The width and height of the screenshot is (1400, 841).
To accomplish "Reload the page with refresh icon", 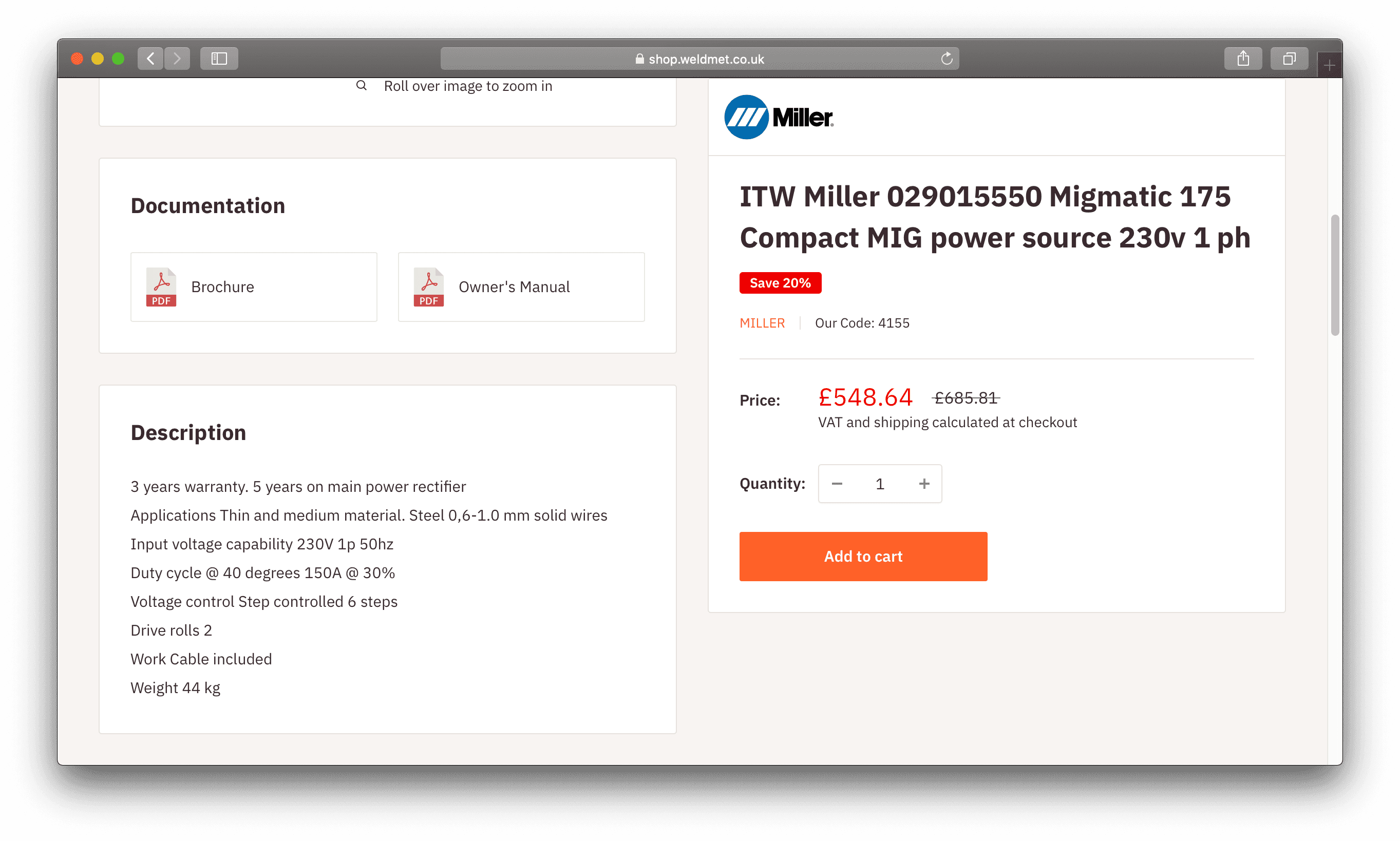I will [947, 59].
